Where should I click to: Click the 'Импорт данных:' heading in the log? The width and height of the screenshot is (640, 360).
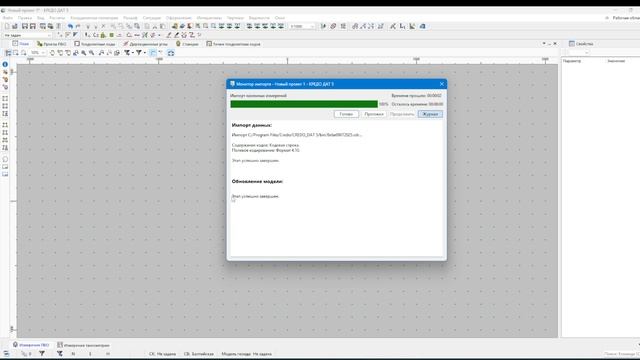coord(252,125)
